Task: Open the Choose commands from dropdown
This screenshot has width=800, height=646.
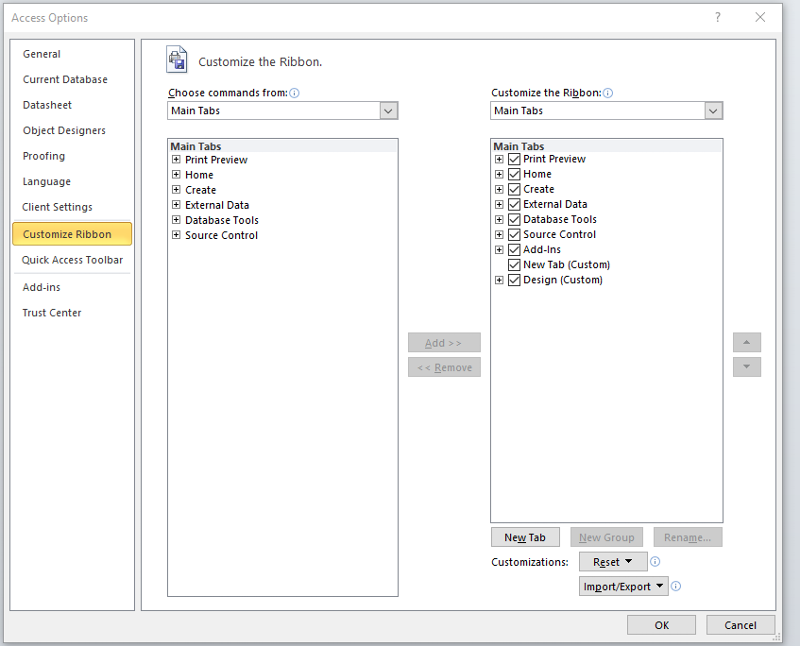Action: click(389, 111)
